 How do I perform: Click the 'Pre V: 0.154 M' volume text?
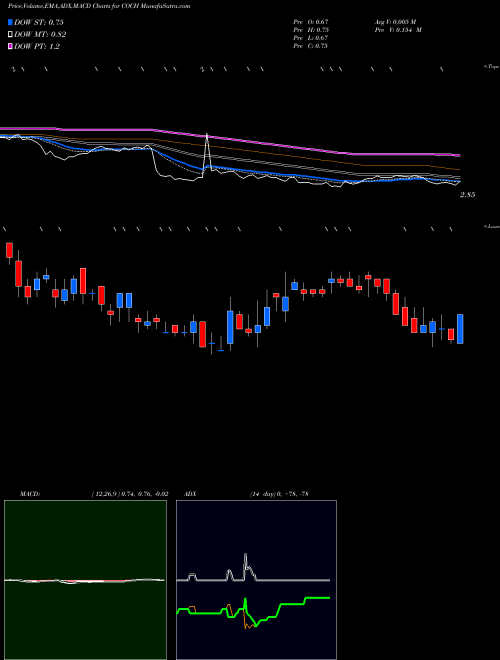[x=400, y=30]
